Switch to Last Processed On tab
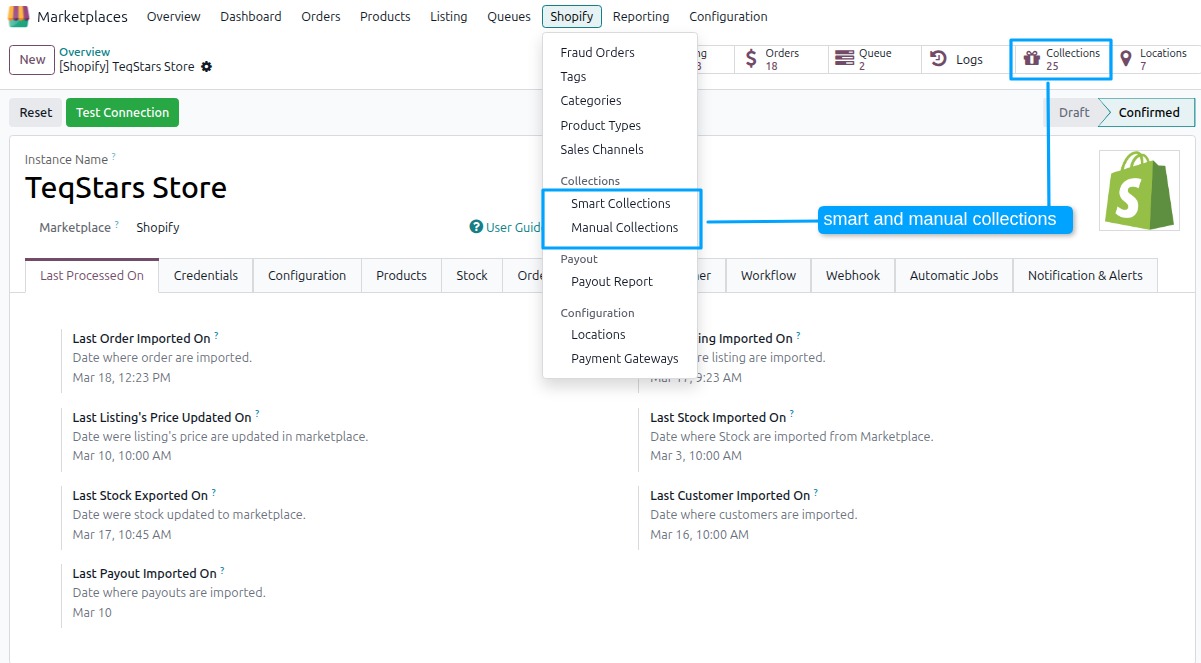 [x=92, y=275]
